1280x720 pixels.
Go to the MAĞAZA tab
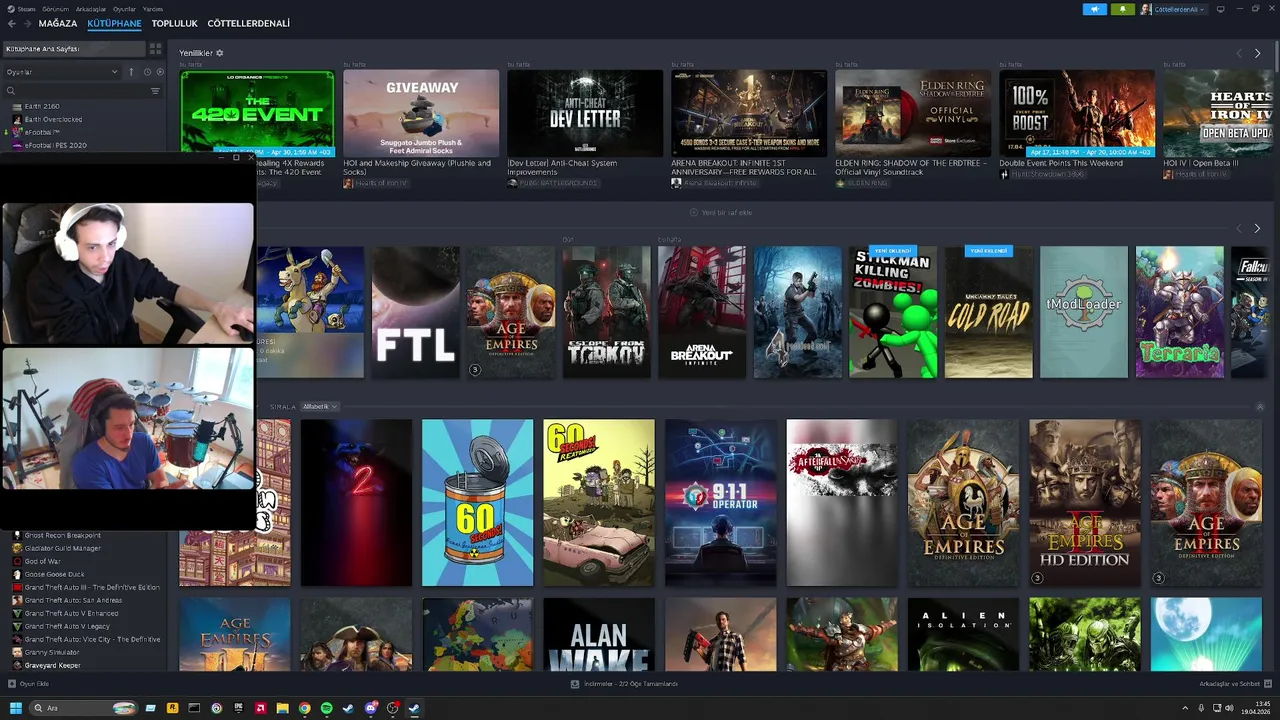click(x=58, y=23)
